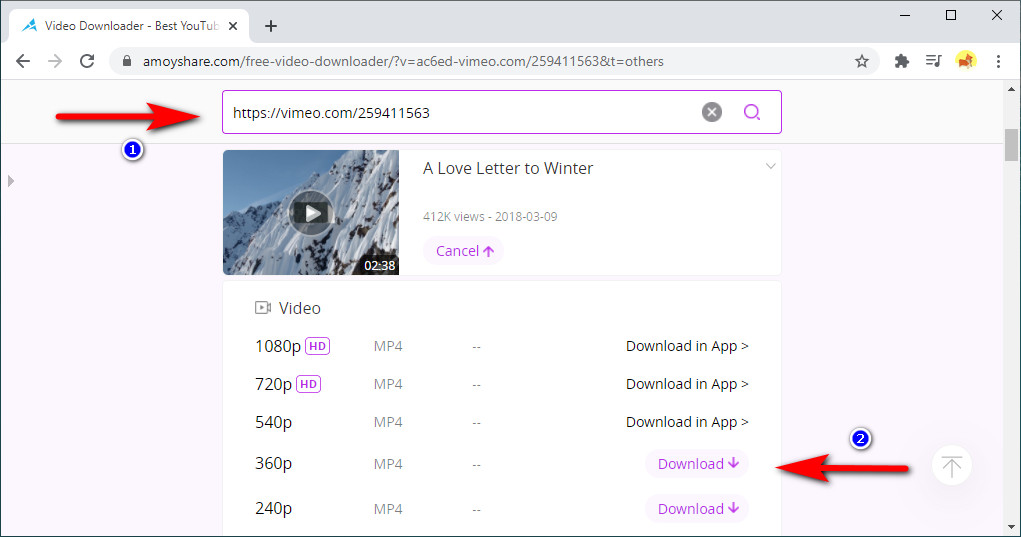Click the scrollbar up arrow
Screen dimensions: 1021x537
click(x=1011, y=90)
